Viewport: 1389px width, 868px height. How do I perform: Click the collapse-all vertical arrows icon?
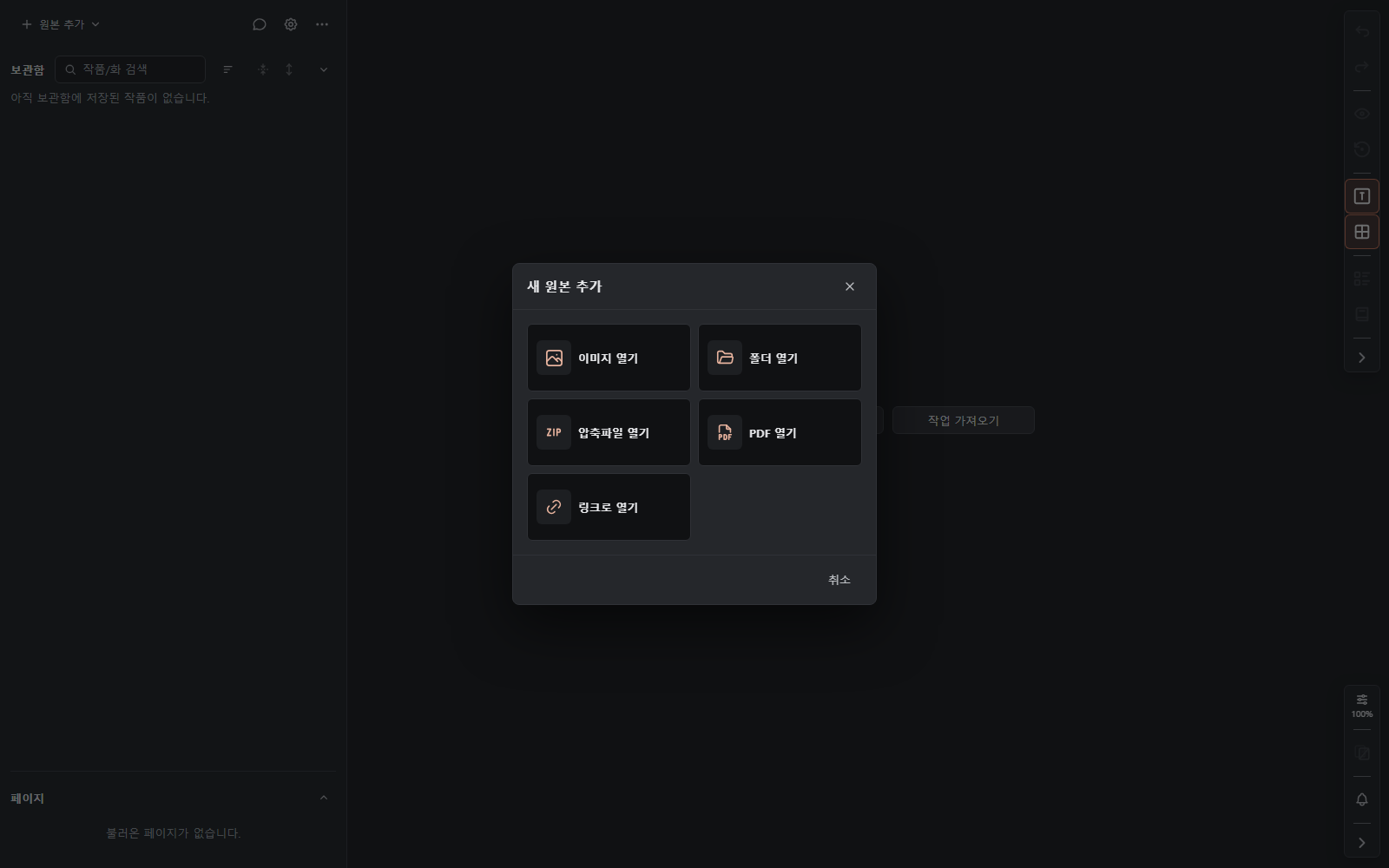263,69
